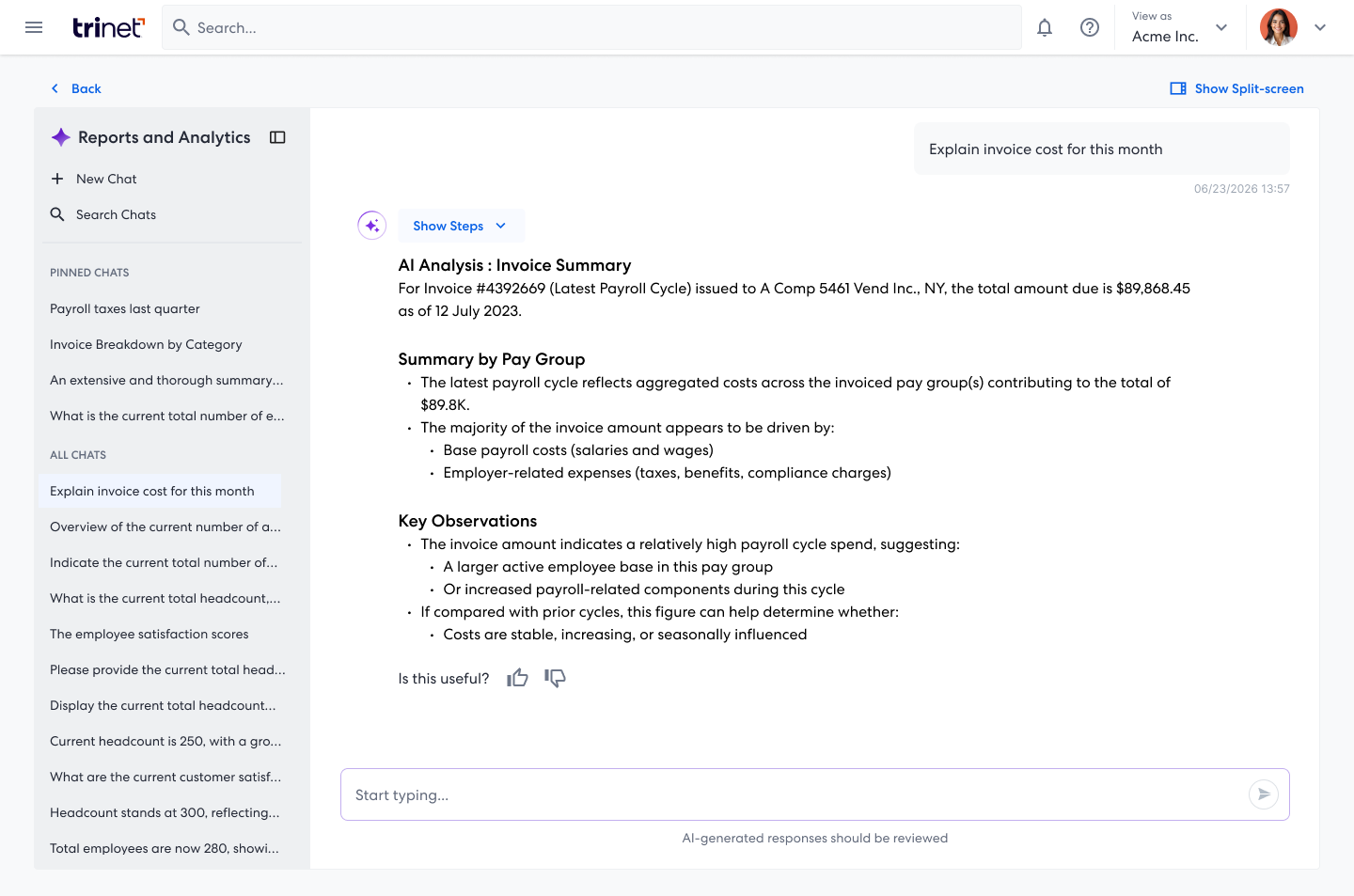Viewport: 1354px width, 896px height.
Task: Give thumbs down feedback on response
Action: pos(555,678)
